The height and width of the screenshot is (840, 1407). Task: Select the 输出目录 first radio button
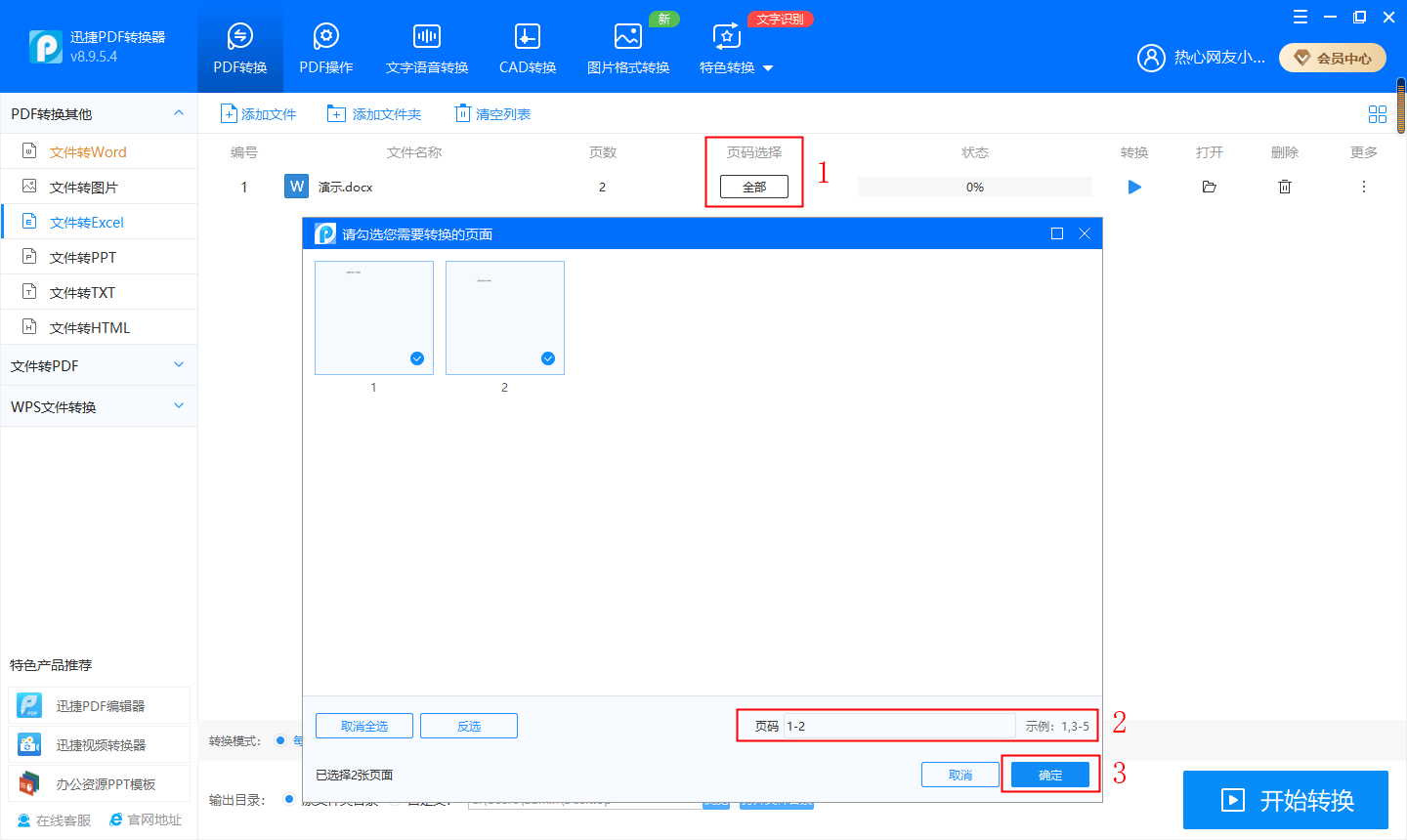[x=289, y=799]
